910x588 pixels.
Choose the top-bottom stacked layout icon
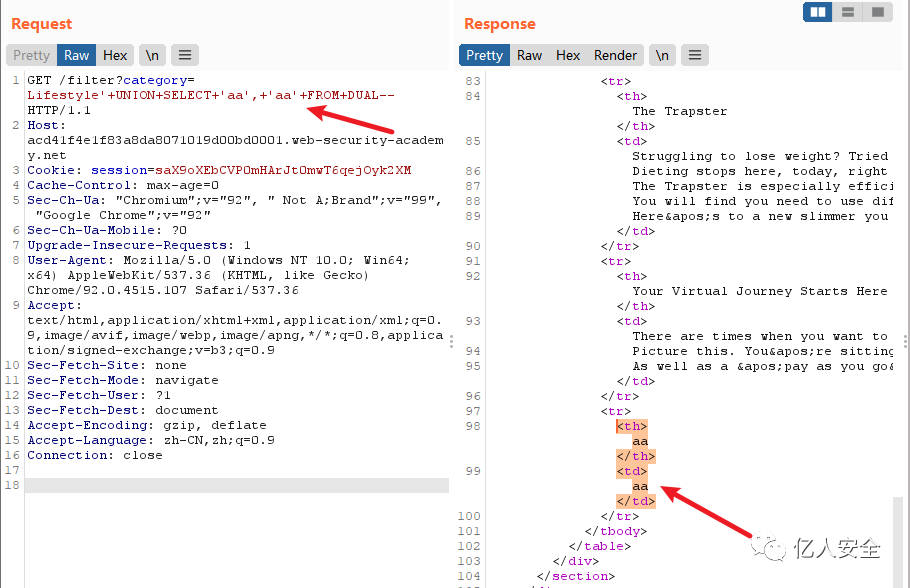(848, 12)
